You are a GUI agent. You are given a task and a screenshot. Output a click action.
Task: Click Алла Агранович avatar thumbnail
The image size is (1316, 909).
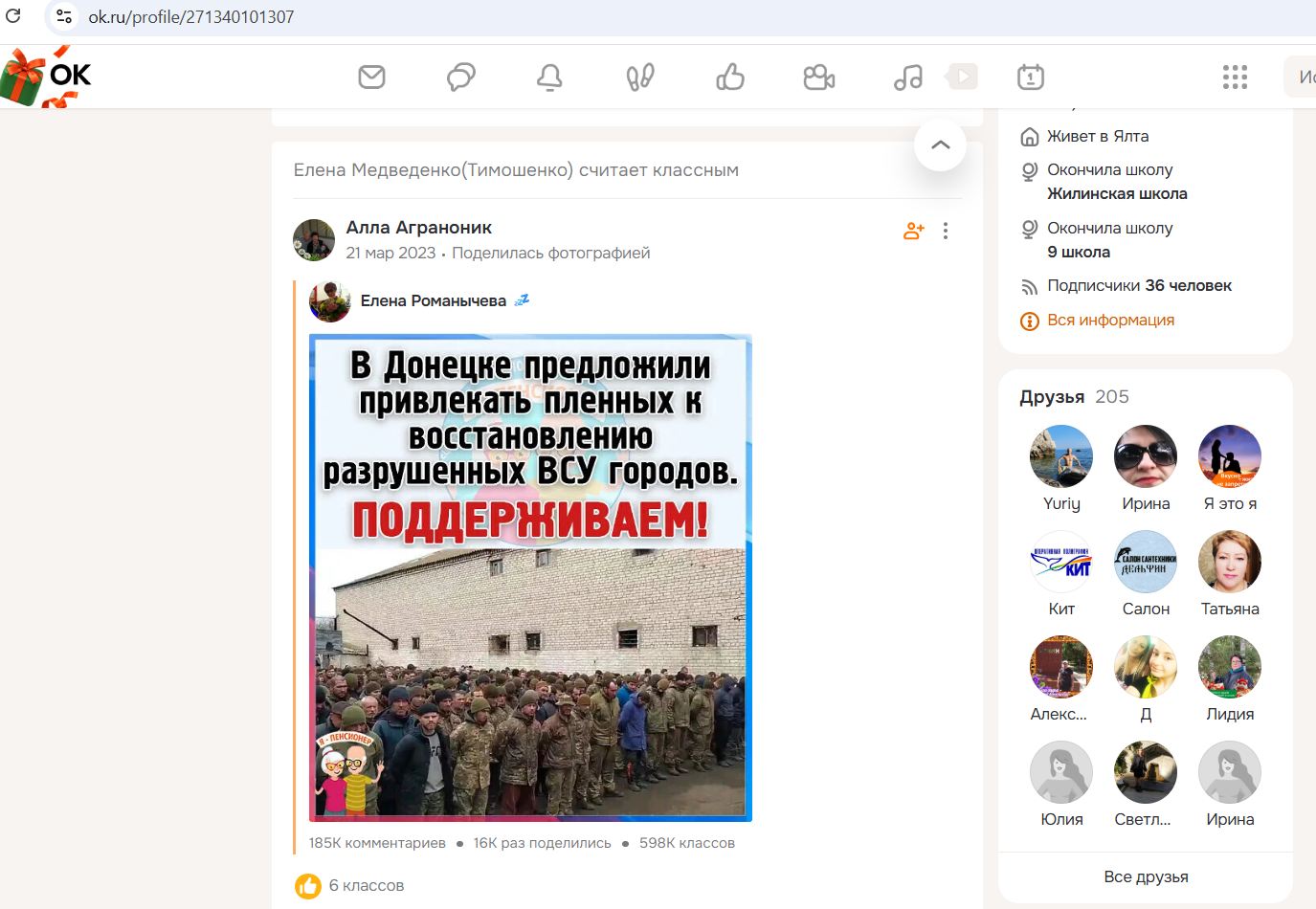click(313, 239)
